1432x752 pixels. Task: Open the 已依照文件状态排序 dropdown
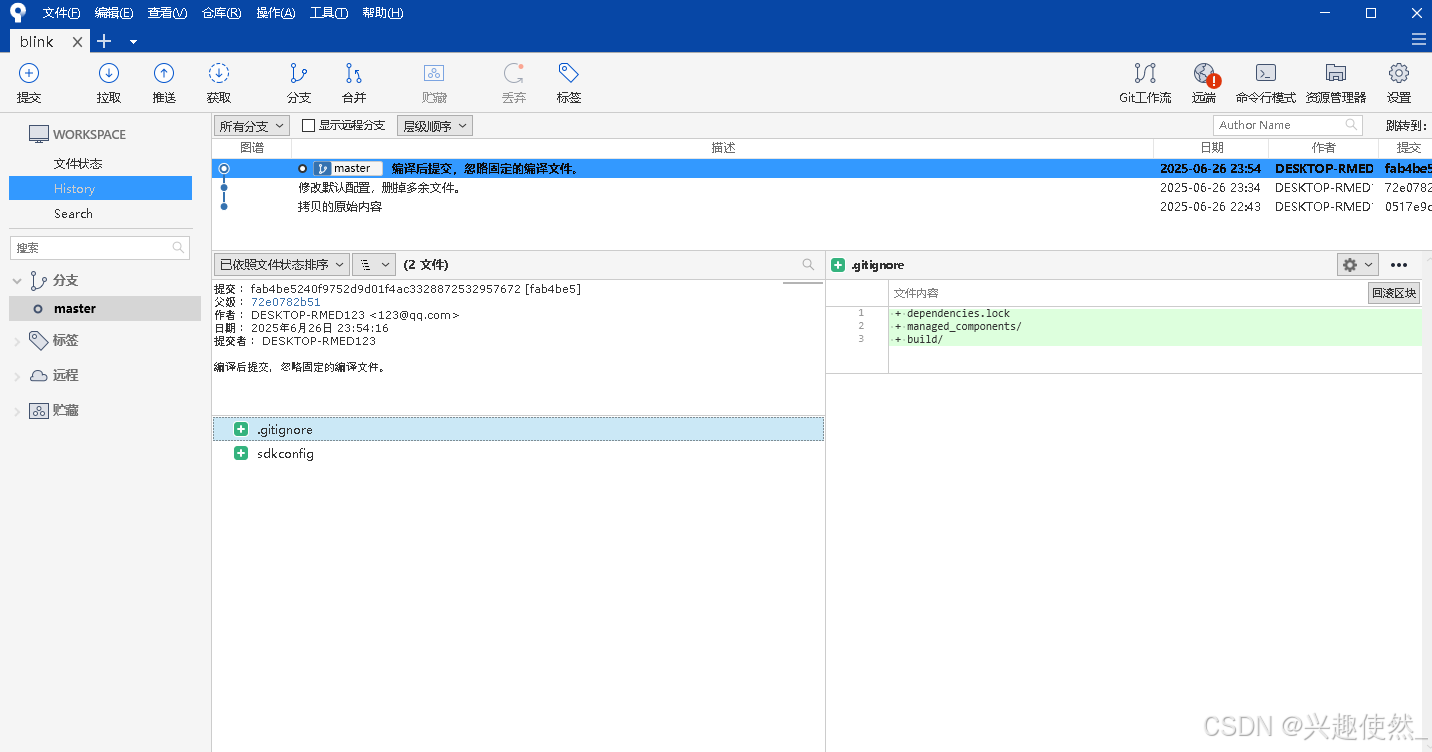(281, 265)
